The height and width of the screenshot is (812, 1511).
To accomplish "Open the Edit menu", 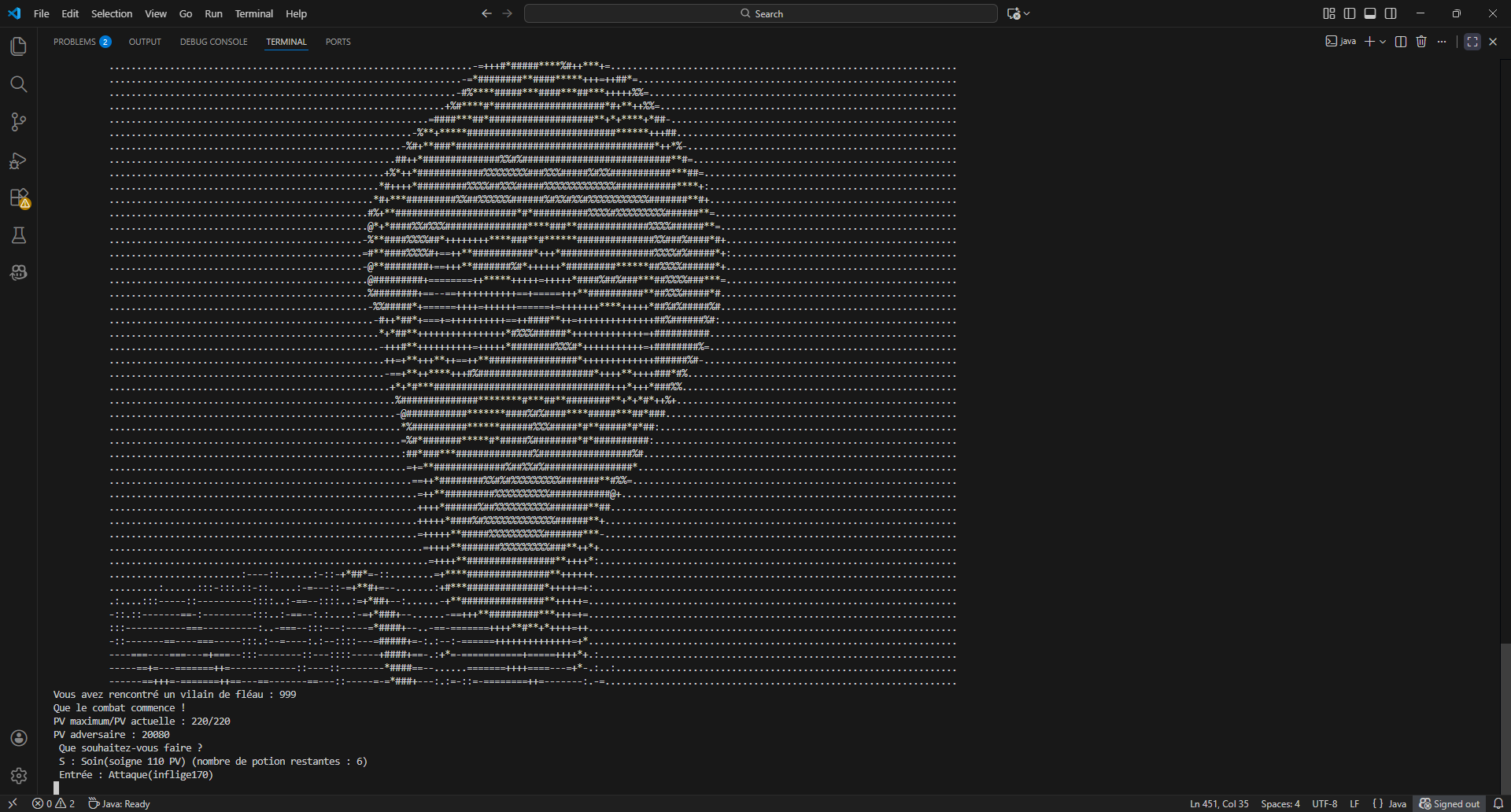I will tap(70, 13).
